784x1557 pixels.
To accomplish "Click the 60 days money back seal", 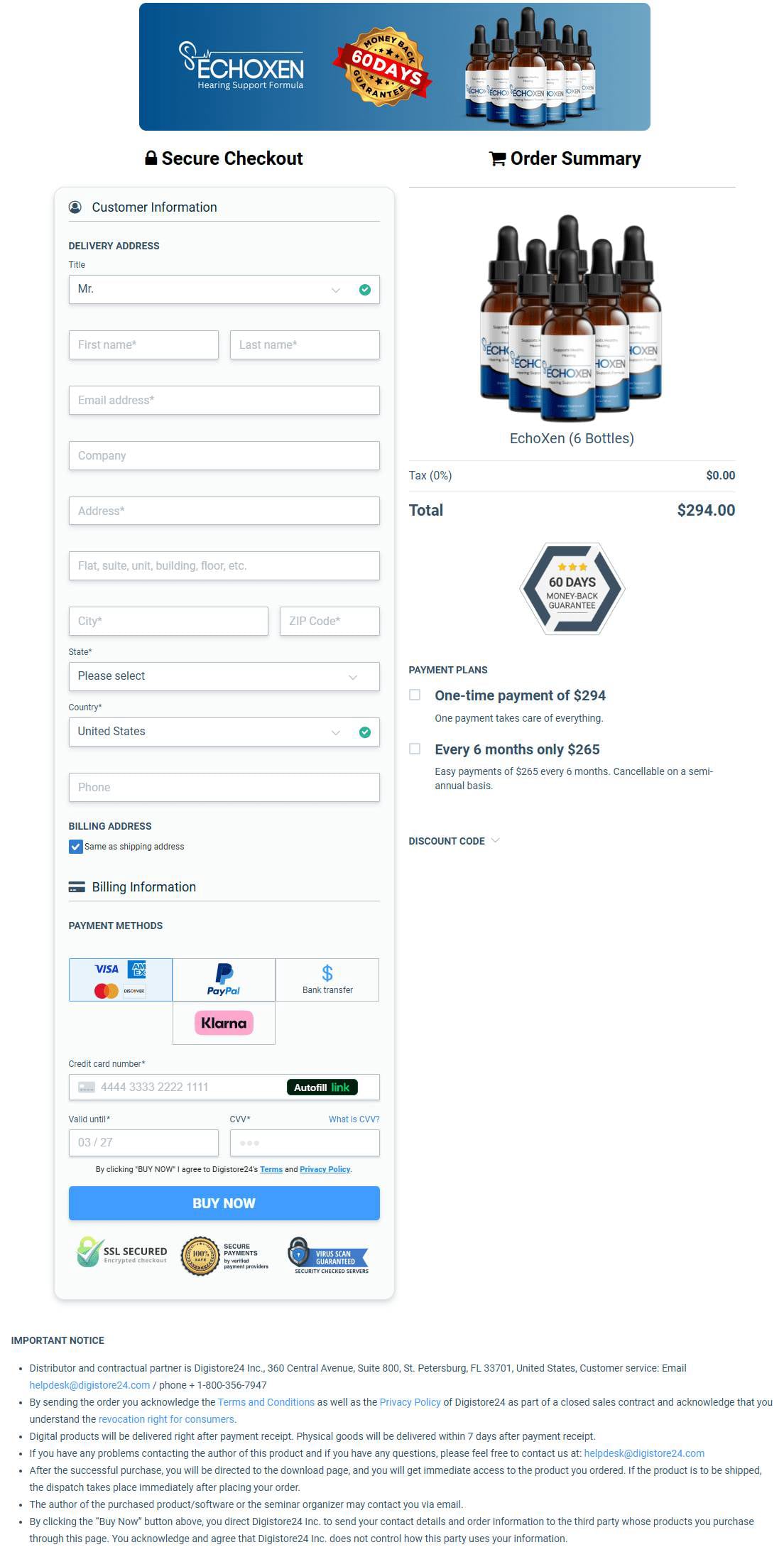I will pyautogui.click(x=383, y=67).
